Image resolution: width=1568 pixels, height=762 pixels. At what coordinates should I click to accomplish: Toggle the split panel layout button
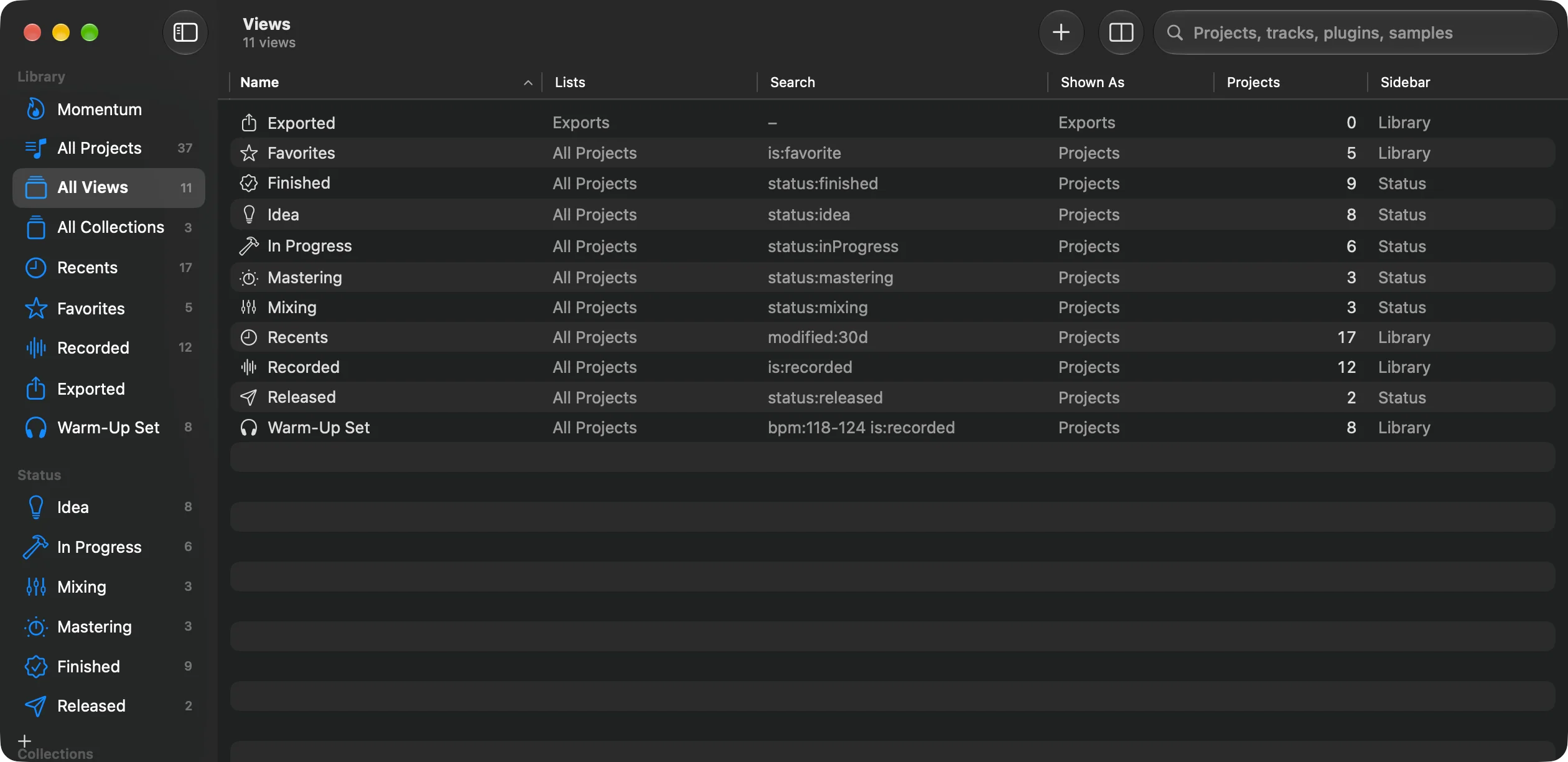pos(1121,32)
